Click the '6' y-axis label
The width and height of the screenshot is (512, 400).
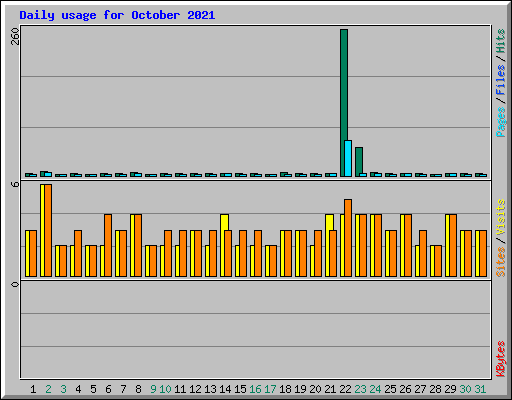pos(15,184)
